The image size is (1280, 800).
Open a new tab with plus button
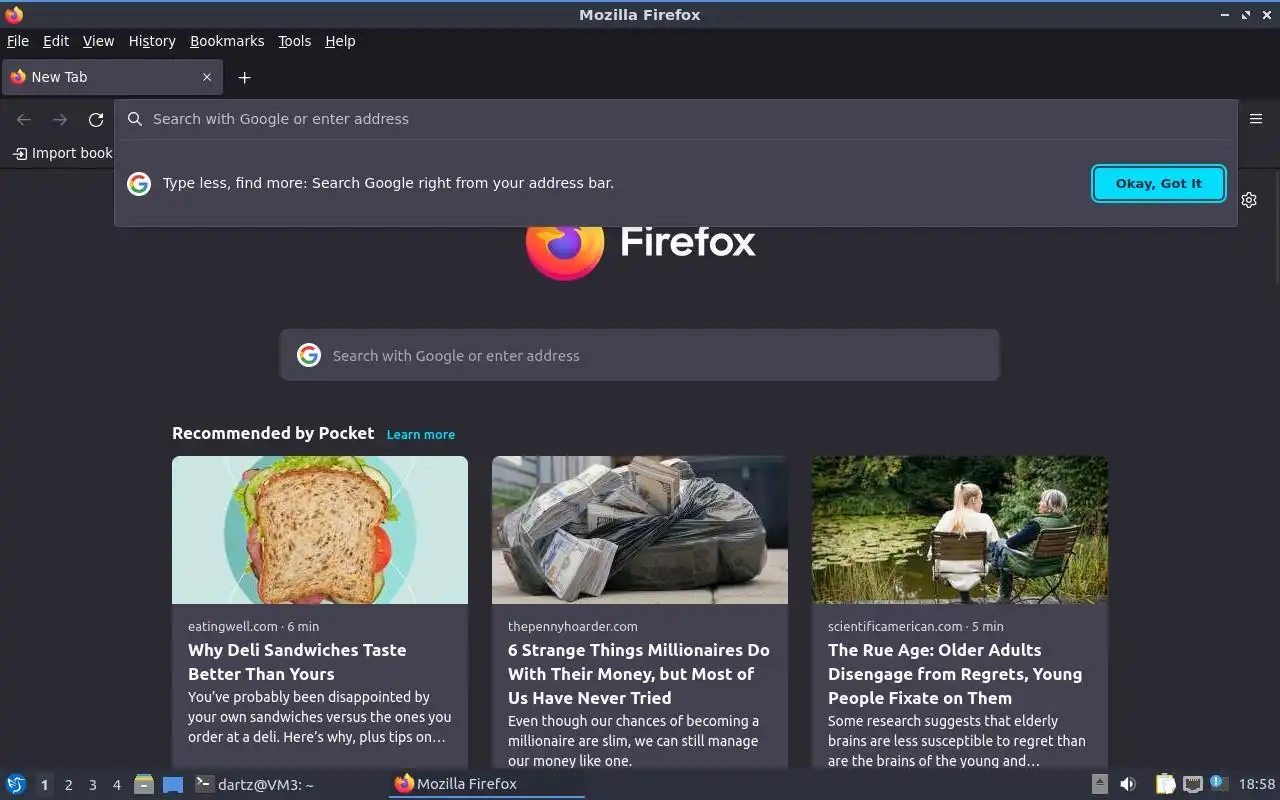[244, 77]
